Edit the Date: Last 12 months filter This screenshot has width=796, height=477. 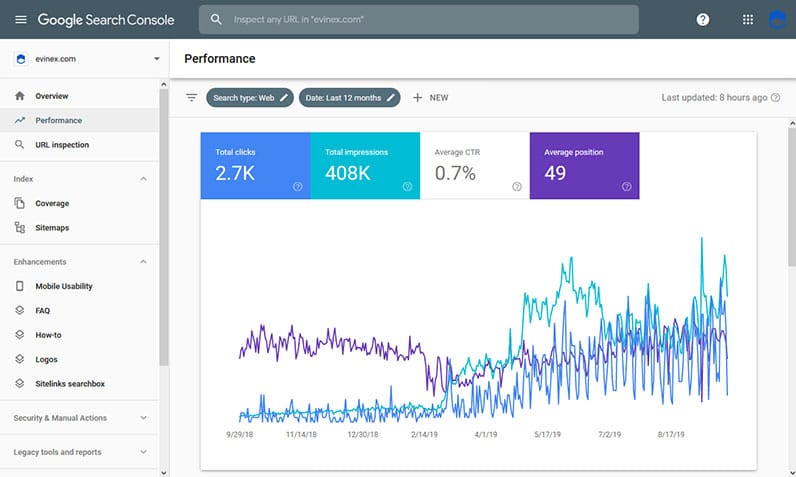click(x=349, y=98)
